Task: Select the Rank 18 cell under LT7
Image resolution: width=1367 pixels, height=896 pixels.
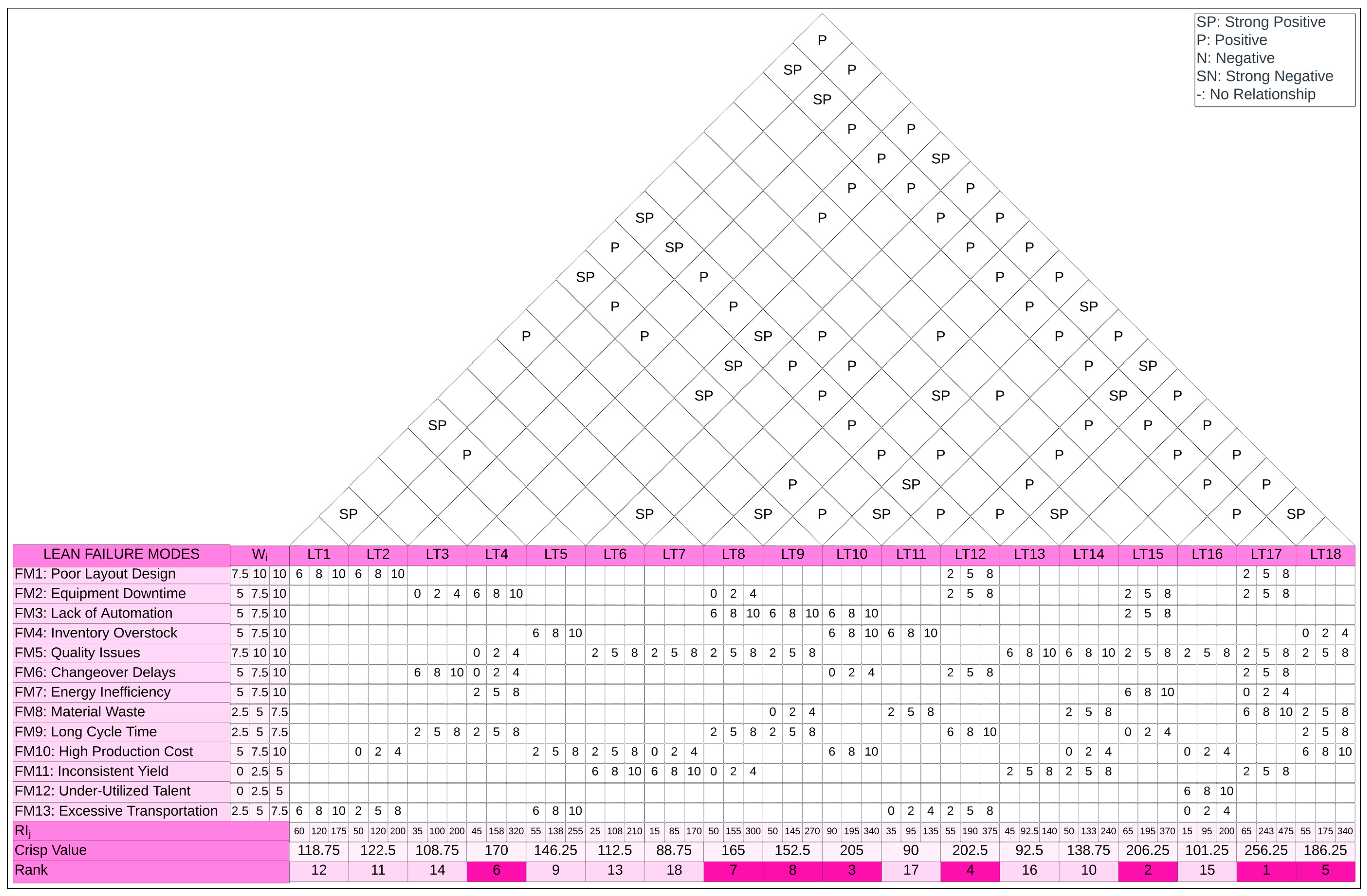Action: pyautogui.click(x=674, y=871)
